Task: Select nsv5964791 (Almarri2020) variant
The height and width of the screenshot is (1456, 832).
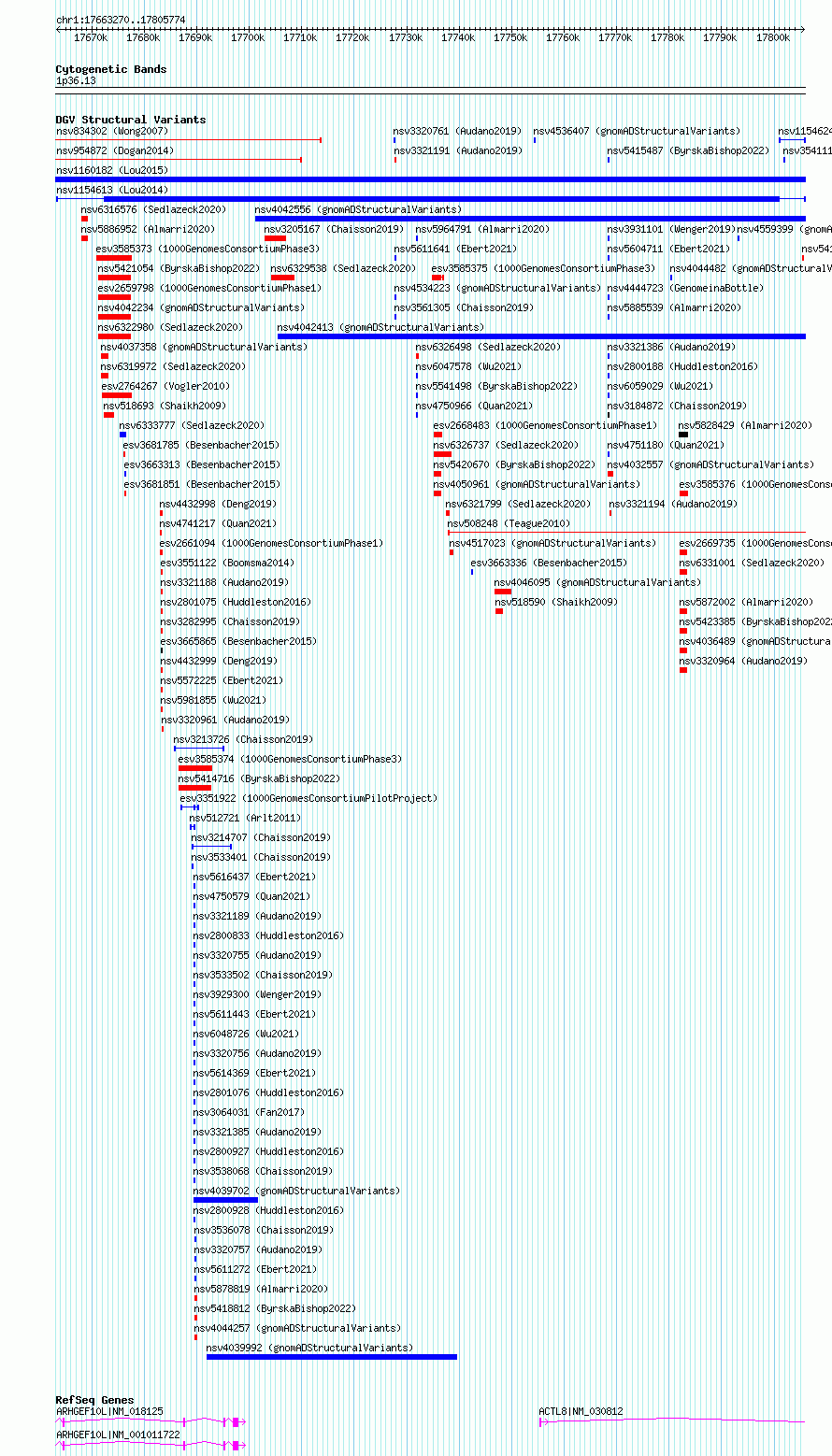Action: pos(483,229)
